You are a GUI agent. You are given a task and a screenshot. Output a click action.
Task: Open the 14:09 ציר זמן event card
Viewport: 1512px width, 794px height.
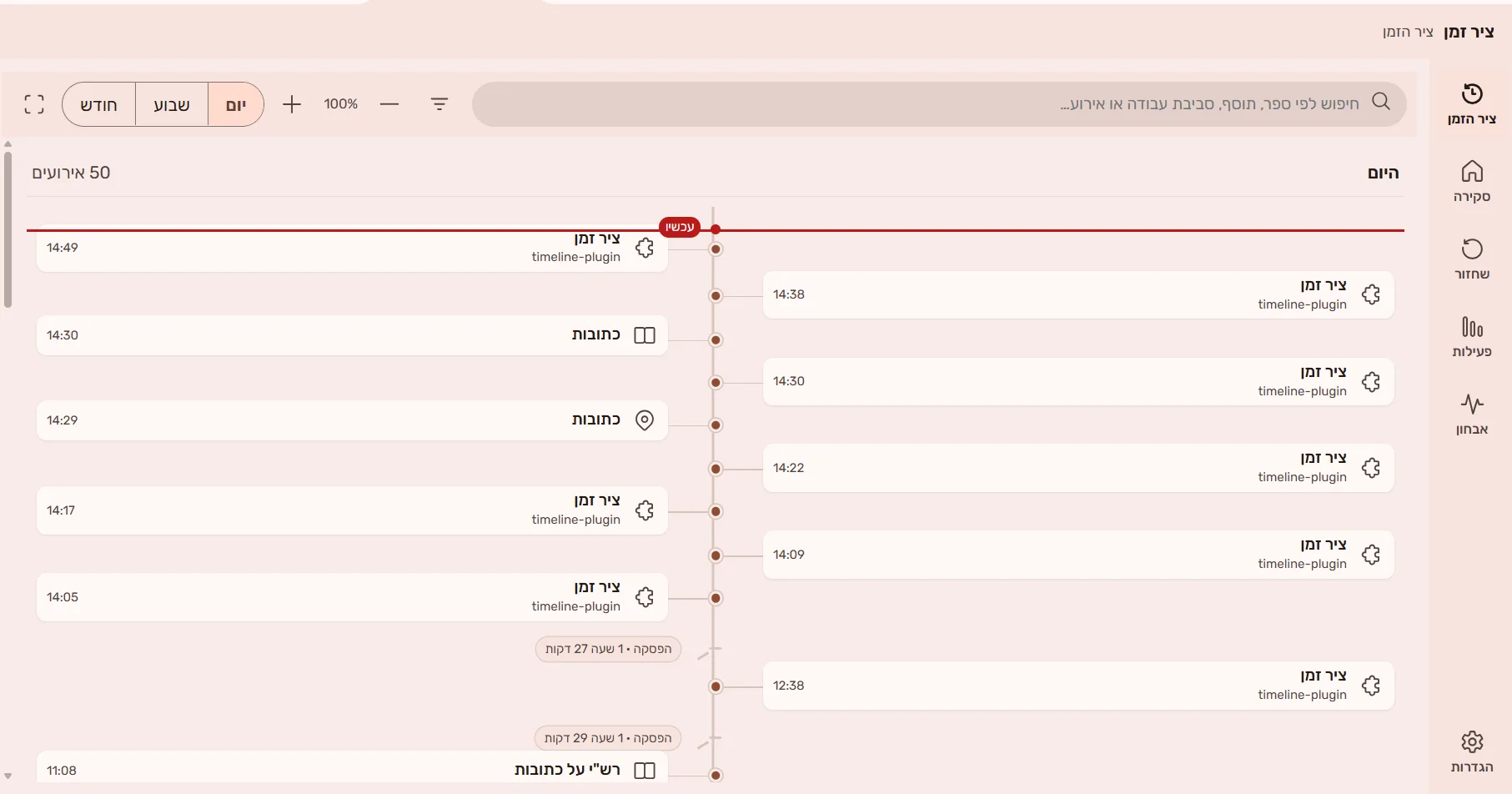(1078, 555)
